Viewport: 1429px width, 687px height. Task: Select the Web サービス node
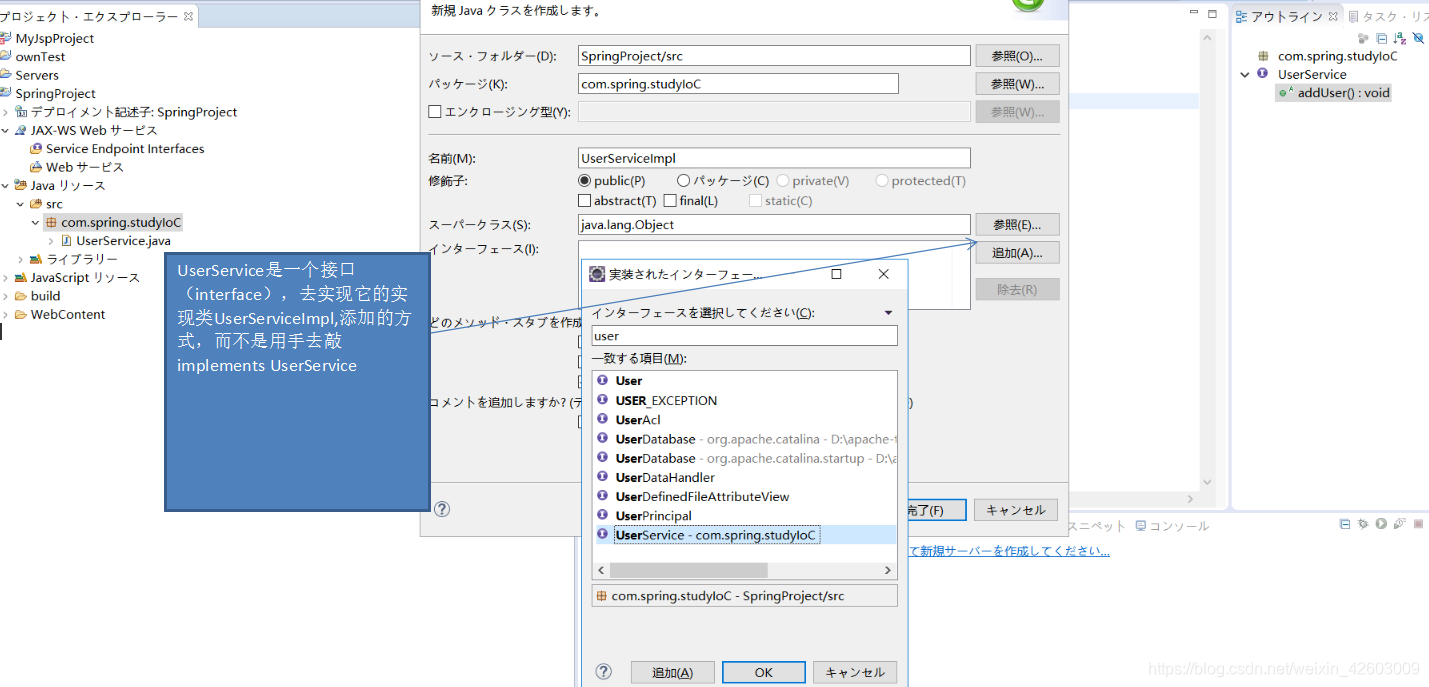77,167
